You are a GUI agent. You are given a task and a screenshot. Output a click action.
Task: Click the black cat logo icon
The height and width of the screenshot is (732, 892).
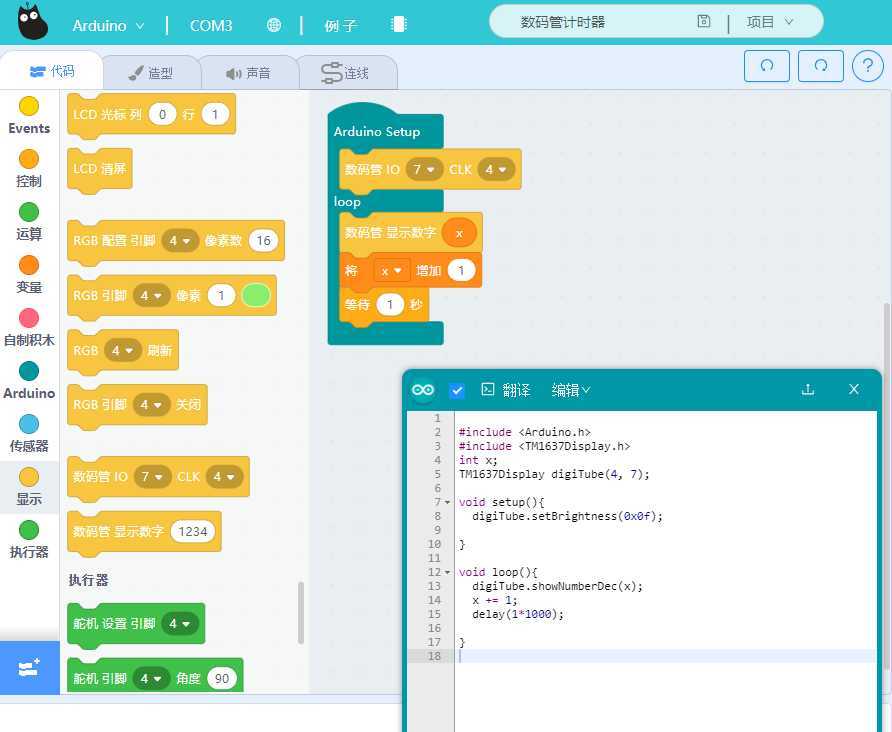[32, 22]
